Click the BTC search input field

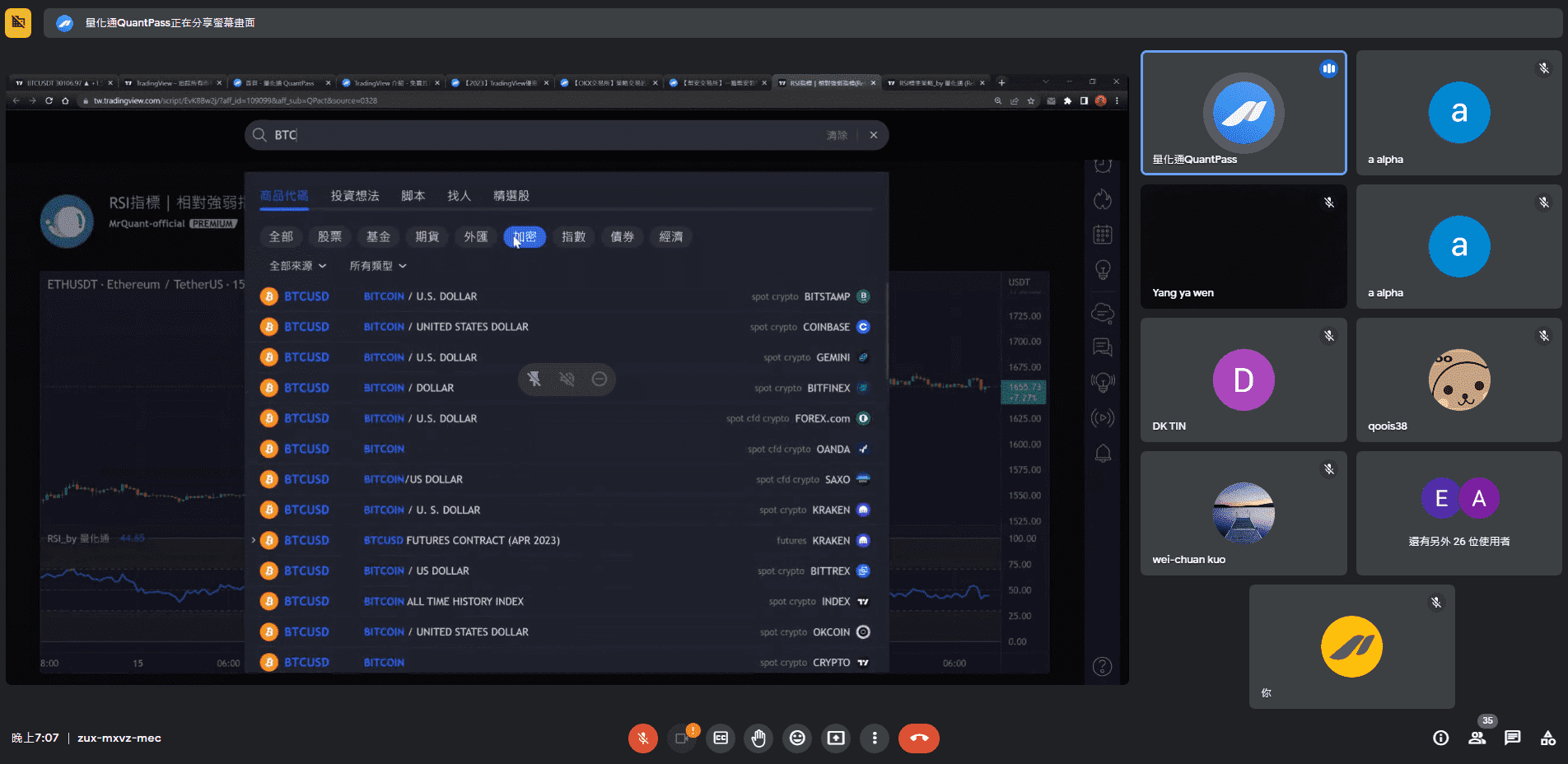point(544,135)
